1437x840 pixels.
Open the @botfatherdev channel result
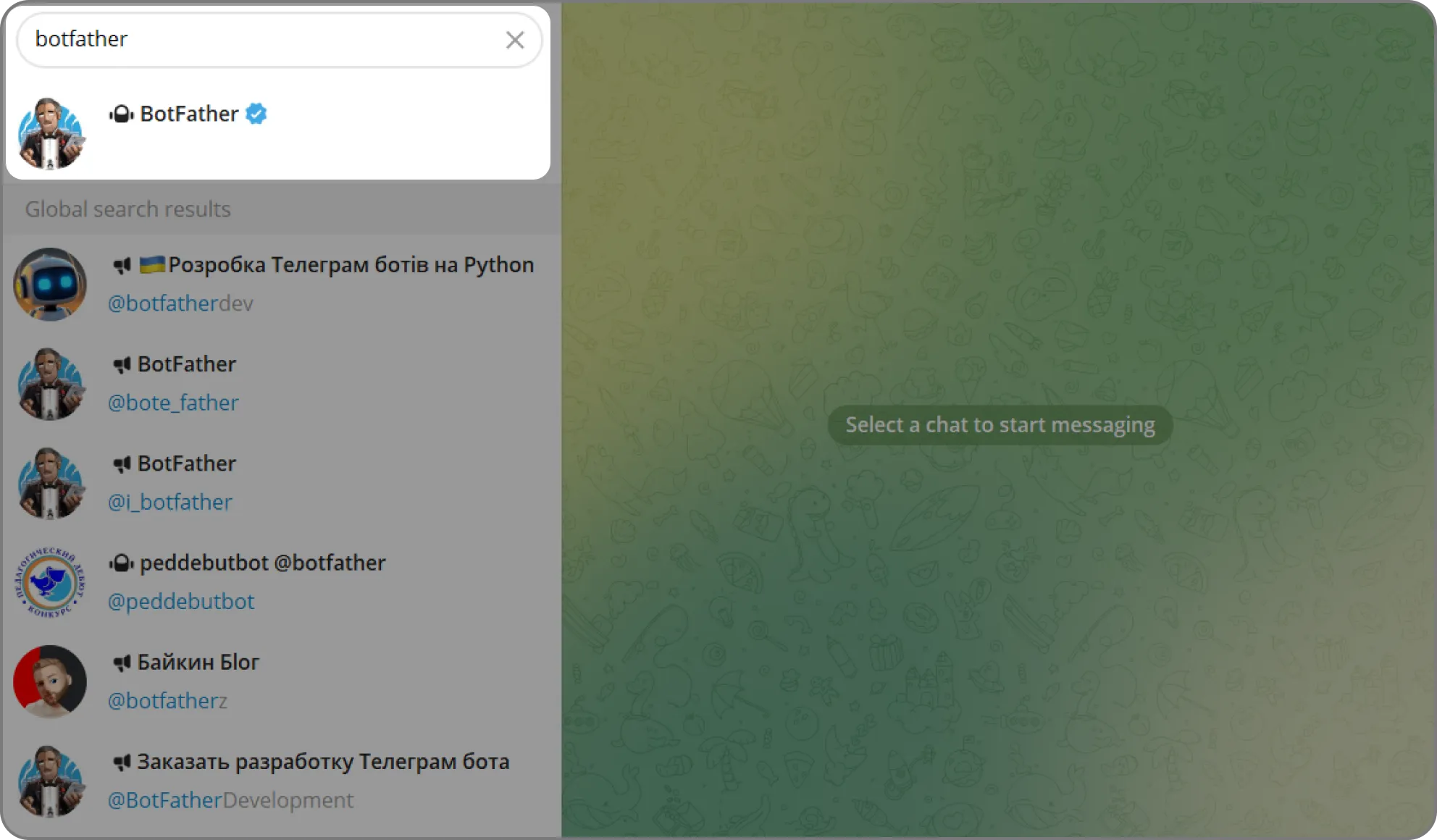click(320, 284)
